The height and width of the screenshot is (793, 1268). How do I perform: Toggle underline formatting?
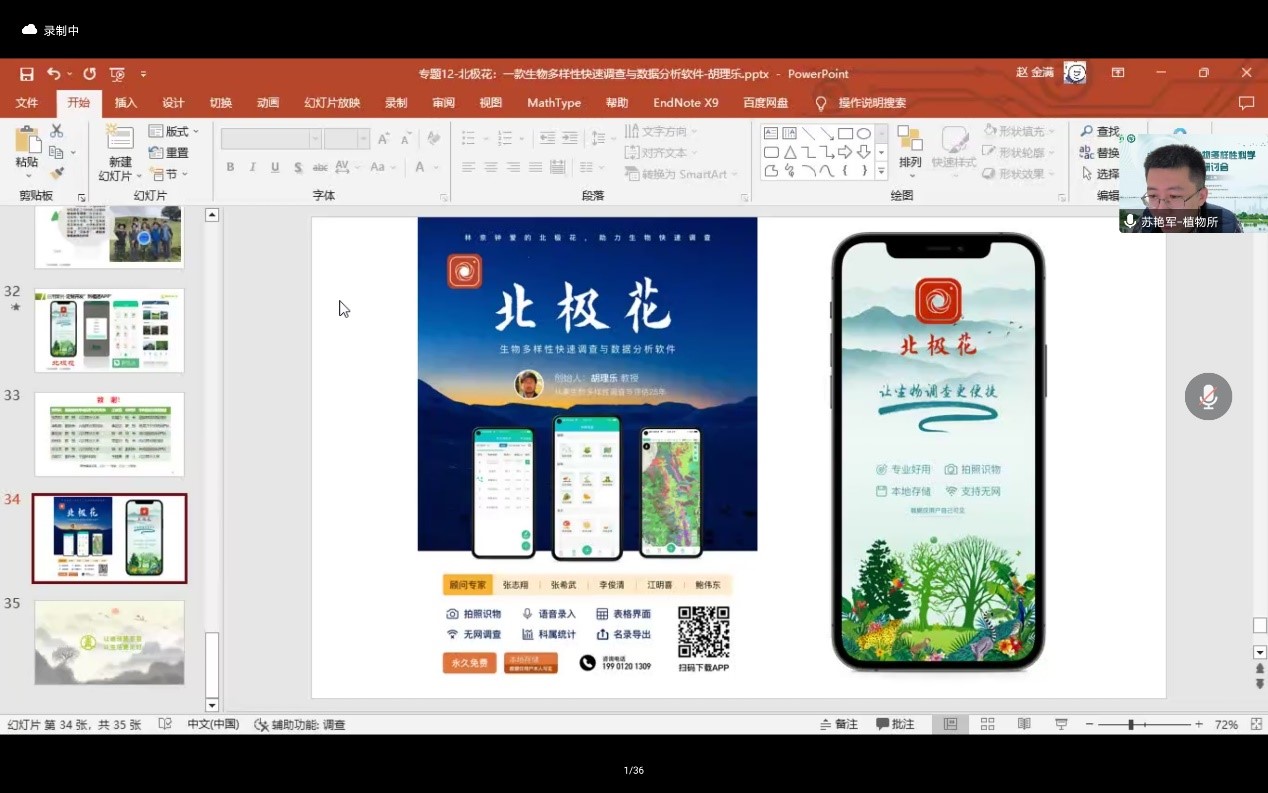275,167
